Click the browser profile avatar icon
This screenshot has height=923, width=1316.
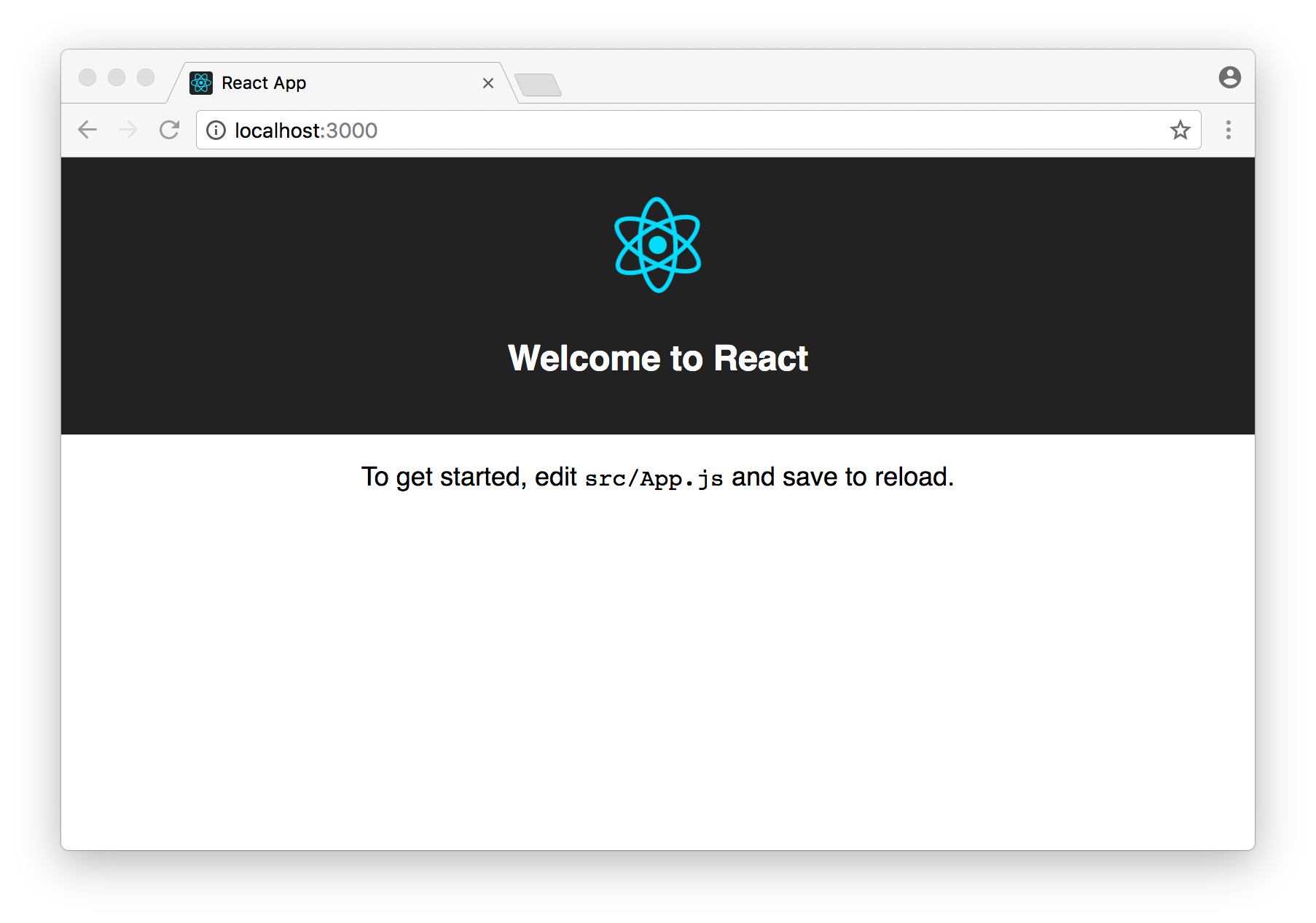click(x=1229, y=77)
